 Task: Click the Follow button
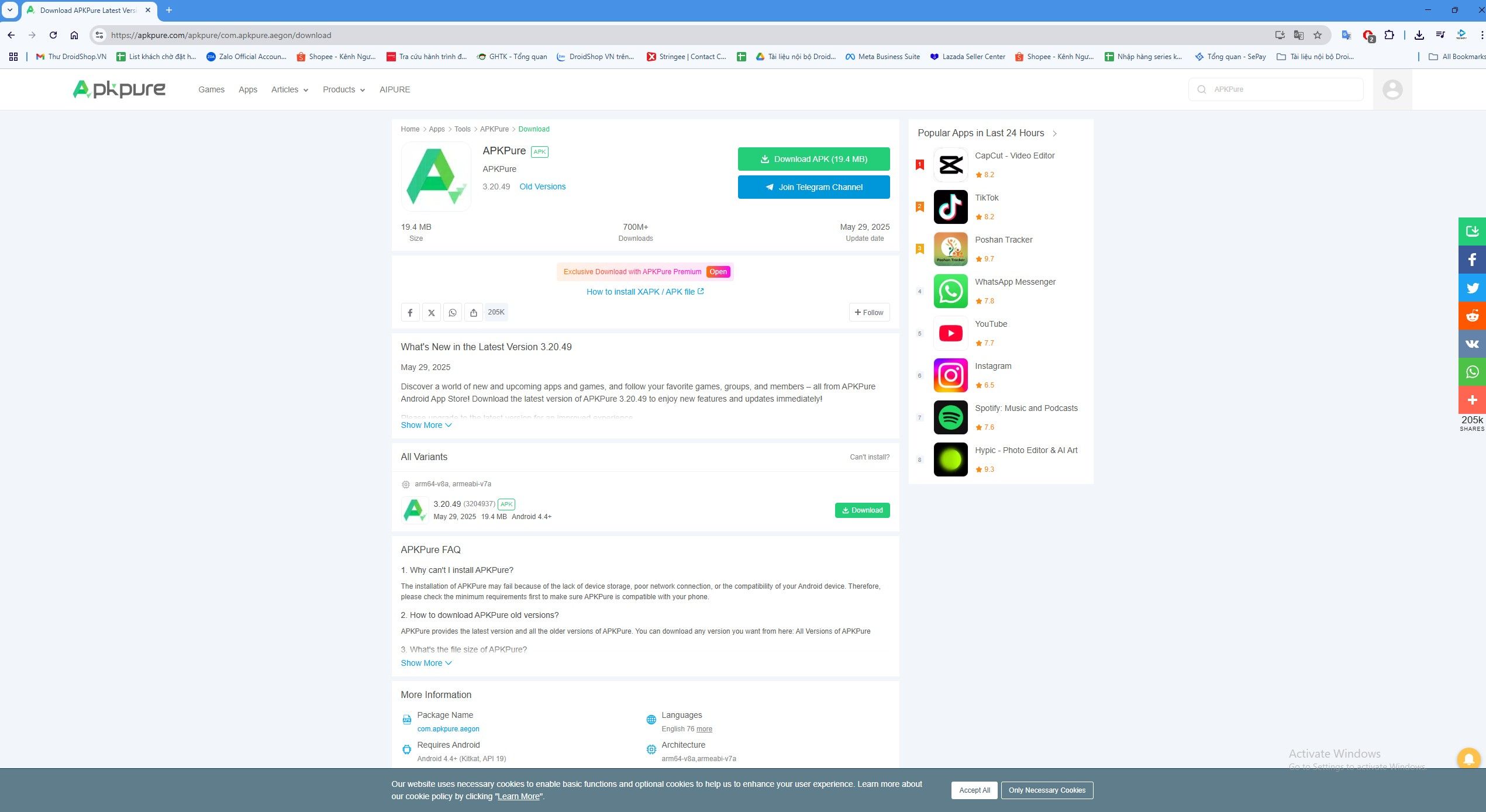click(x=869, y=313)
